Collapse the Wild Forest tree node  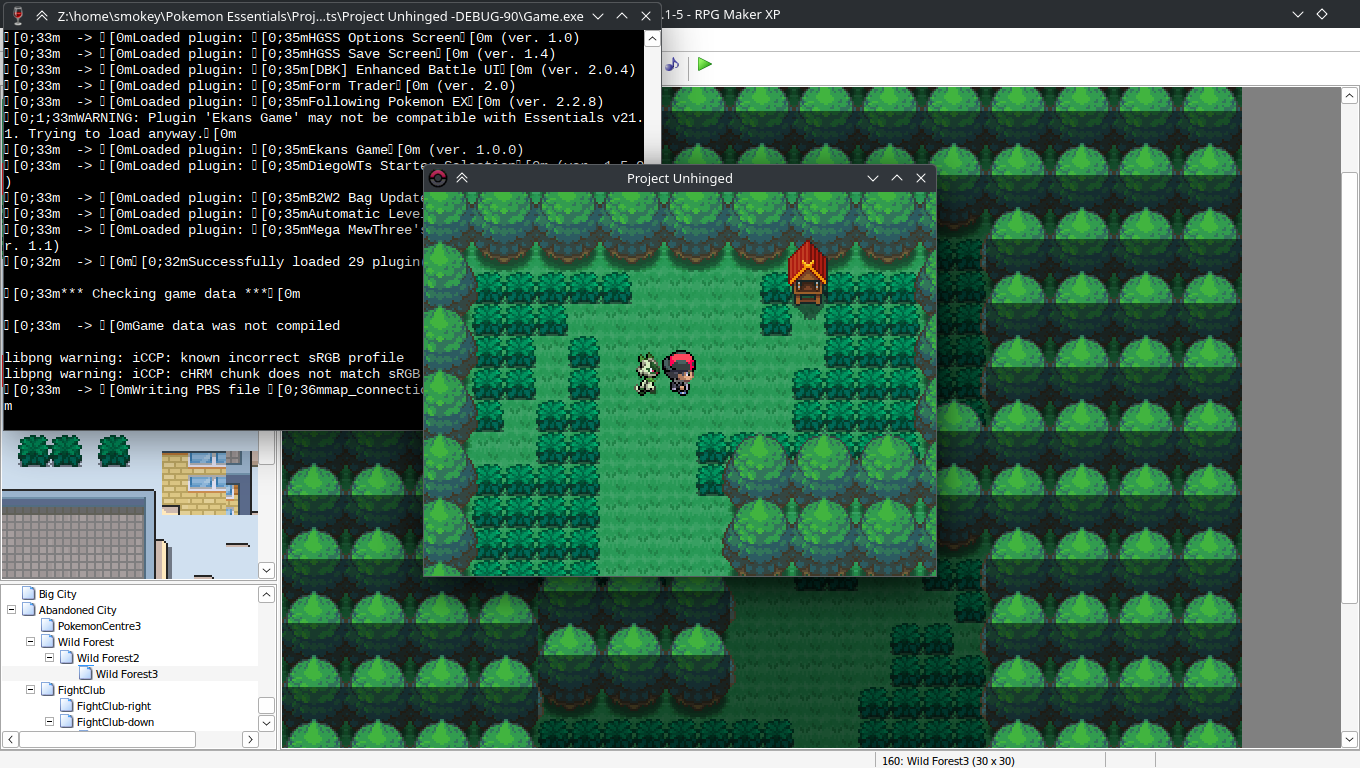pyautogui.click(x=31, y=642)
